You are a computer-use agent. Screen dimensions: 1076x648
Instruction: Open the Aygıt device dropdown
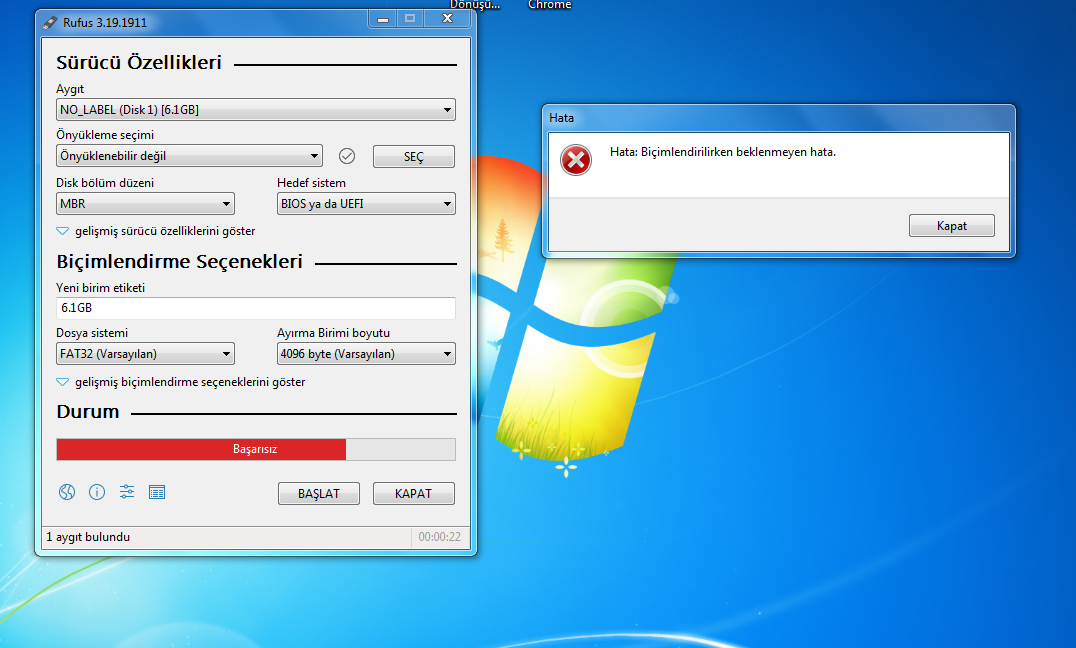point(256,110)
